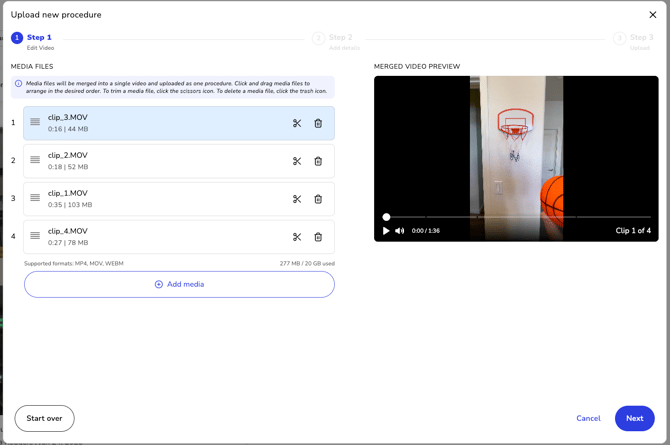Remove clip_2.MOV using the trash icon
The image size is (670, 445).
pos(318,161)
